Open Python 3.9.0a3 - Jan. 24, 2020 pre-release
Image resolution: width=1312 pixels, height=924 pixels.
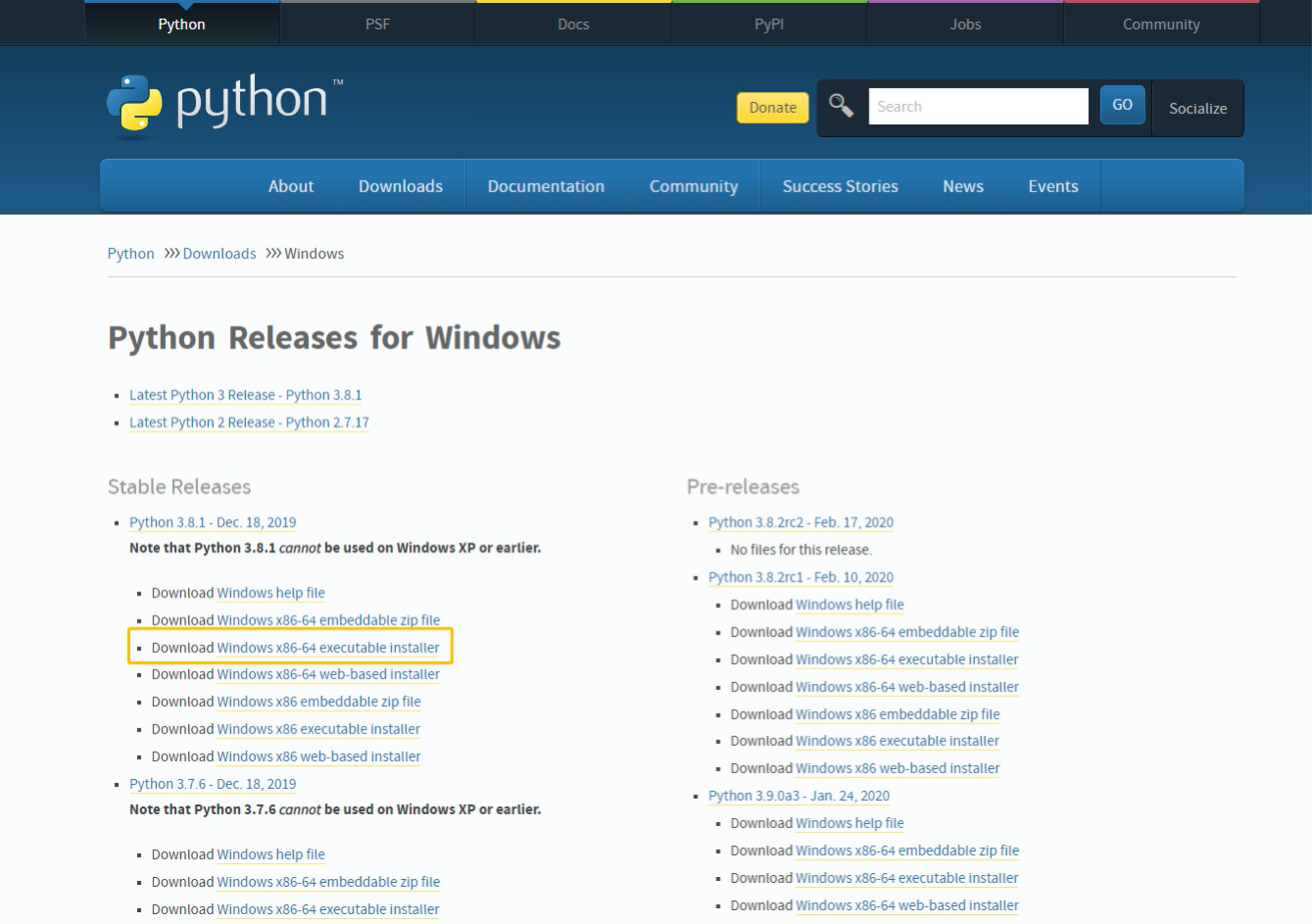pyautogui.click(x=800, y=796)
